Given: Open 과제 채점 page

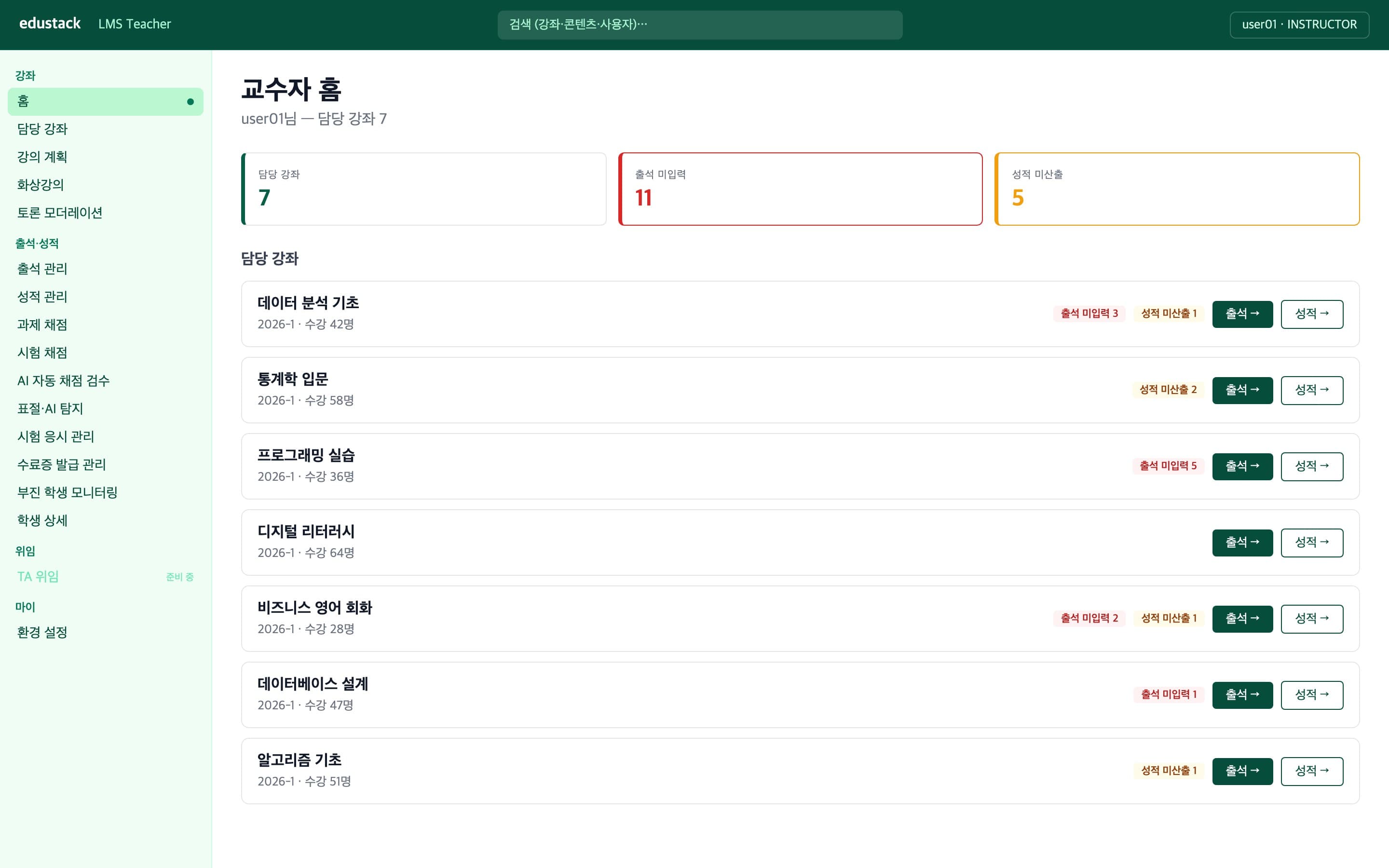Looking at the screenshot, I should tap(106, 325).
